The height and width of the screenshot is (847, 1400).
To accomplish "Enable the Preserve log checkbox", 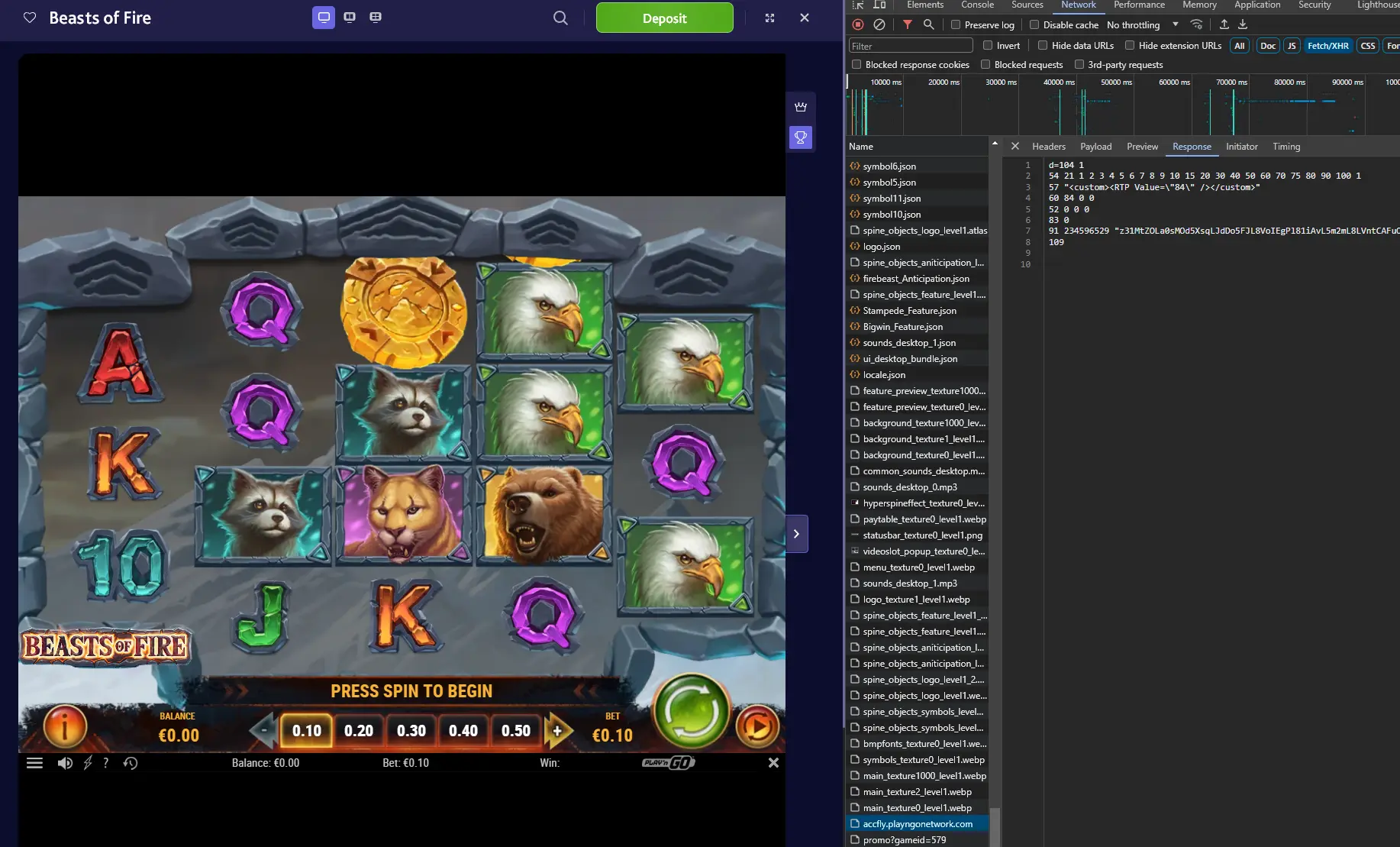I will coord(956,24).
